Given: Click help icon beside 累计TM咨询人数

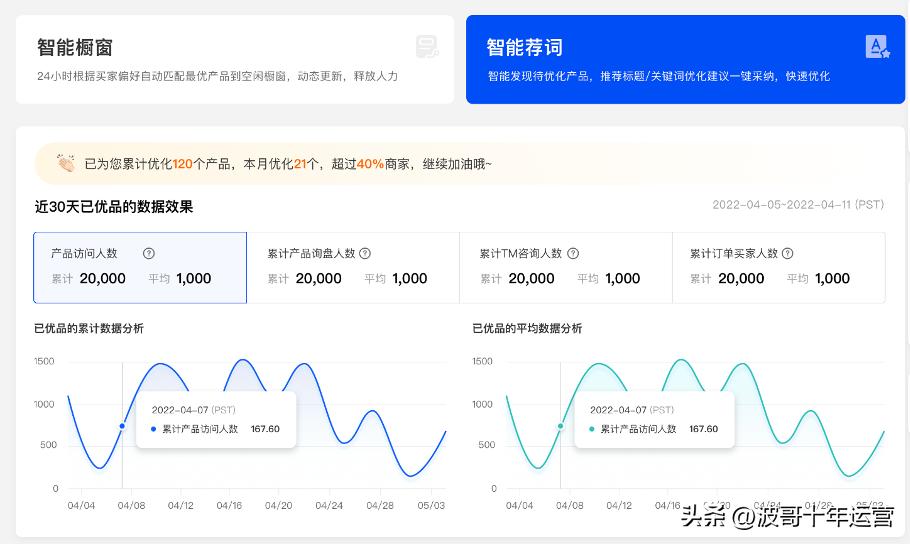Looking at the screenshot, I should 573,254.
